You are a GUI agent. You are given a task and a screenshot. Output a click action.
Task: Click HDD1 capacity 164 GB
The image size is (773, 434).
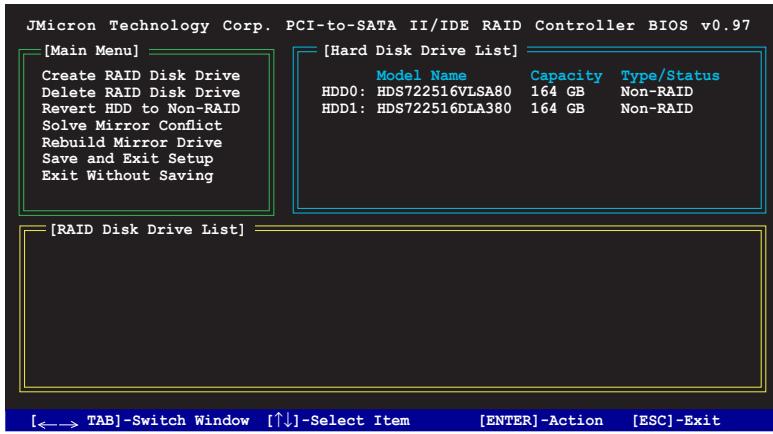click(557, 108)
